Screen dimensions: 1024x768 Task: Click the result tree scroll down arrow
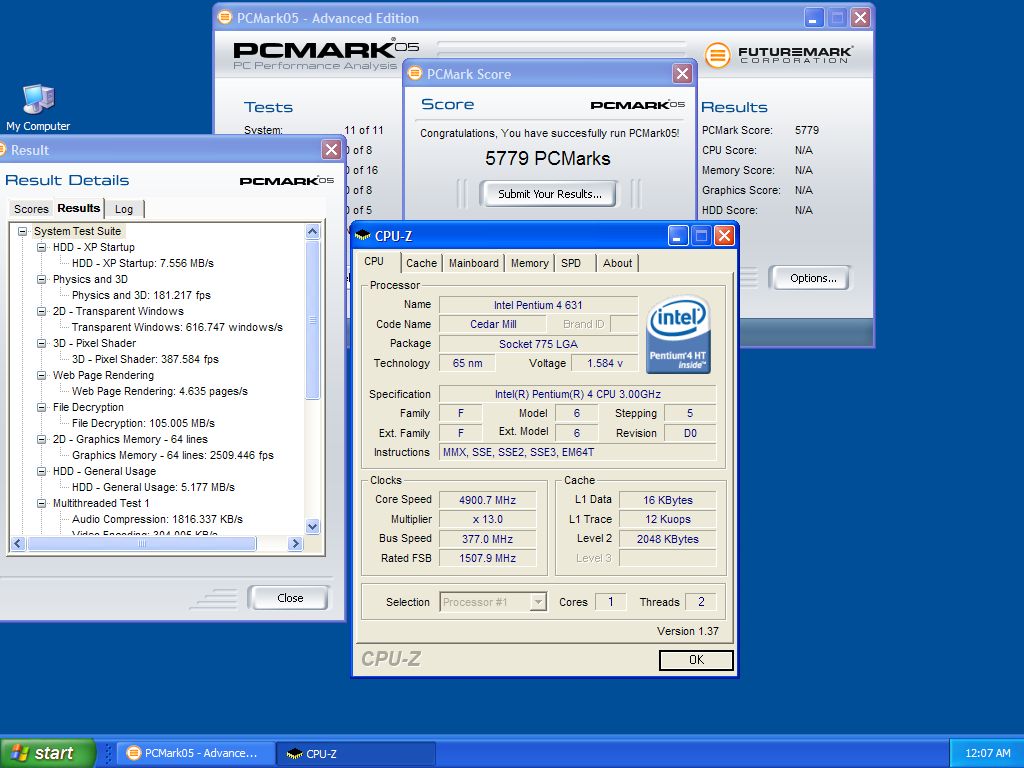click(x=312, y=526)
